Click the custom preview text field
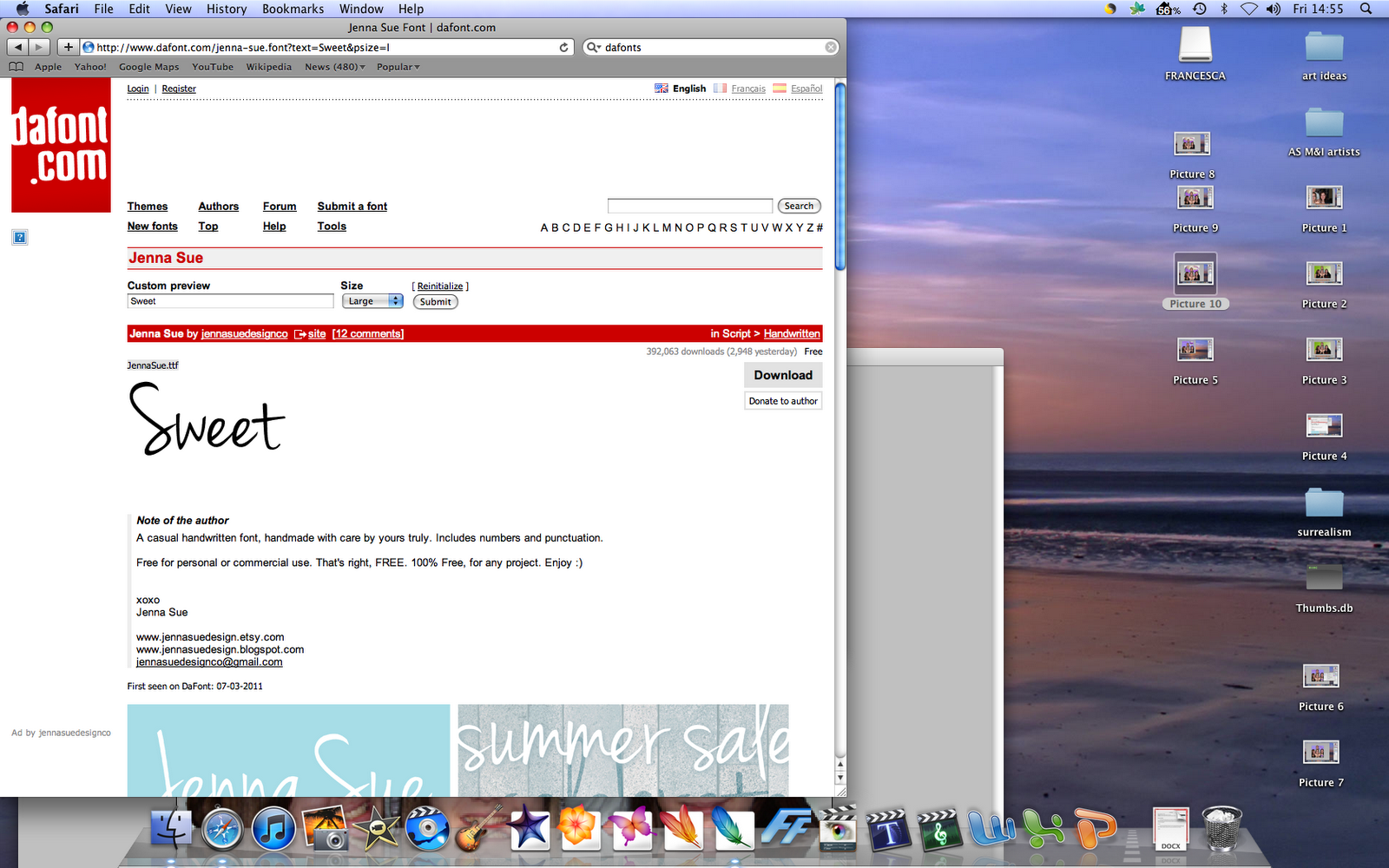This screenshot has width=1389, height=868. click(x=230, y=301)
